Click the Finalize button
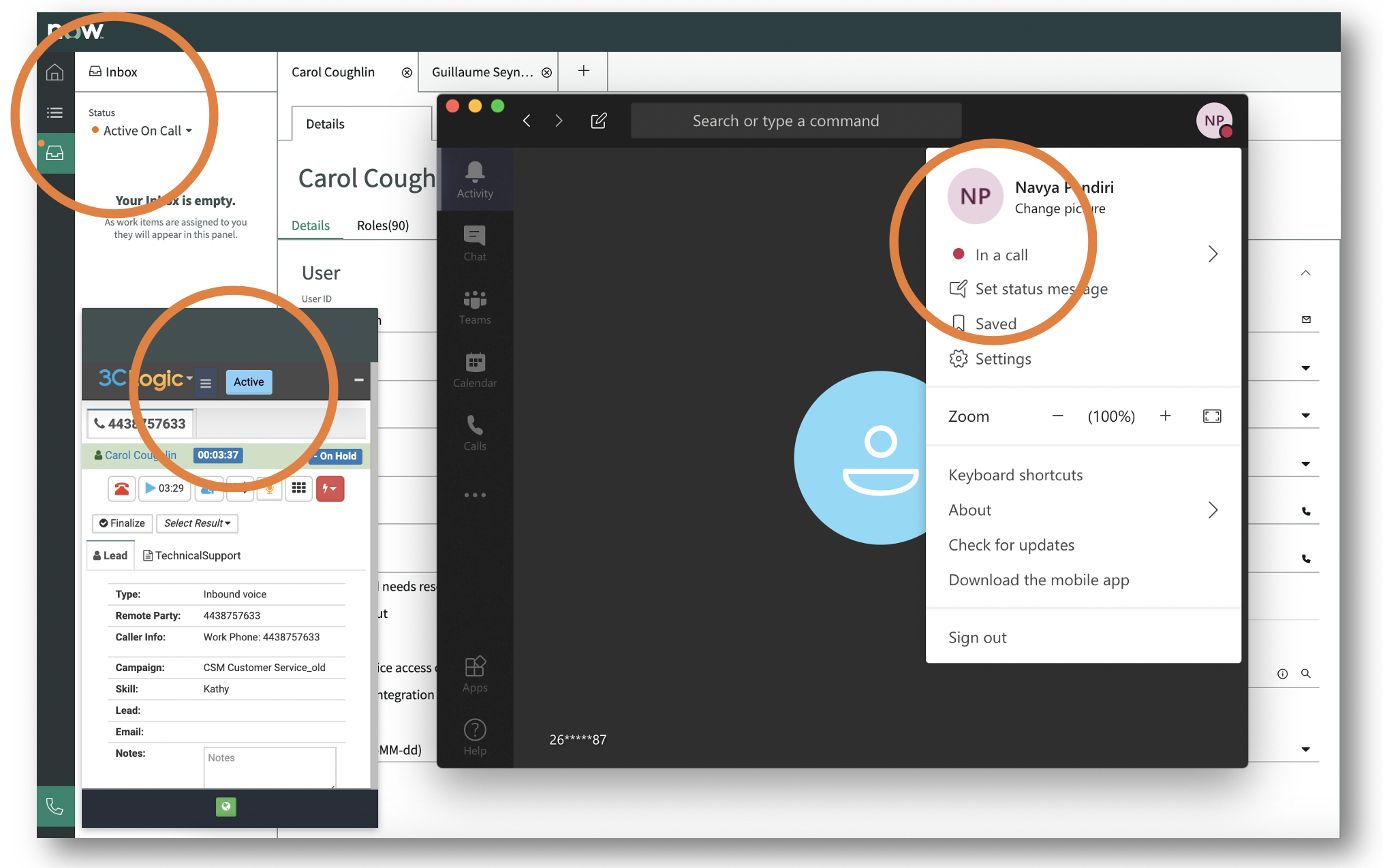Screen dimensions: 1383x868 click(122, 523)
